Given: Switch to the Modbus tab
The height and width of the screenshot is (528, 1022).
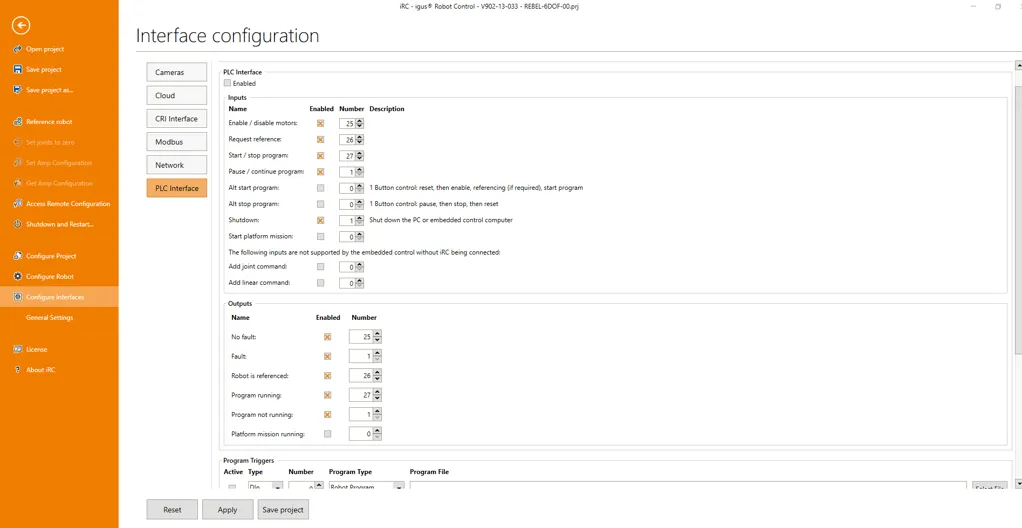Looking at the screenshot, I should click(177, 141).
